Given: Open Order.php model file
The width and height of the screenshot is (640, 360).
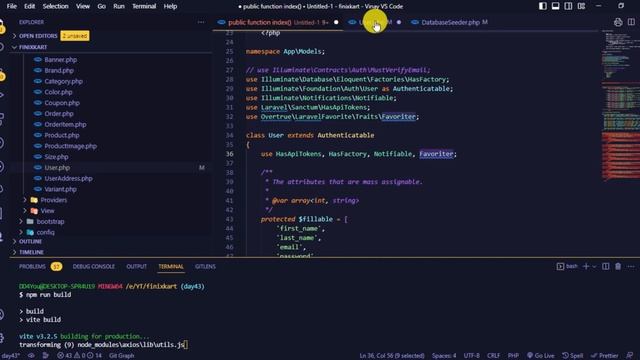Looking at the screenshot, I should click(59, 113).
